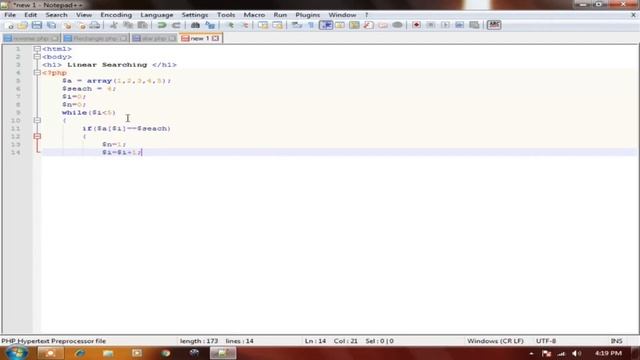
Task: Toggle synchronized horizontal scrolling icon
Action: click(278, 25)
